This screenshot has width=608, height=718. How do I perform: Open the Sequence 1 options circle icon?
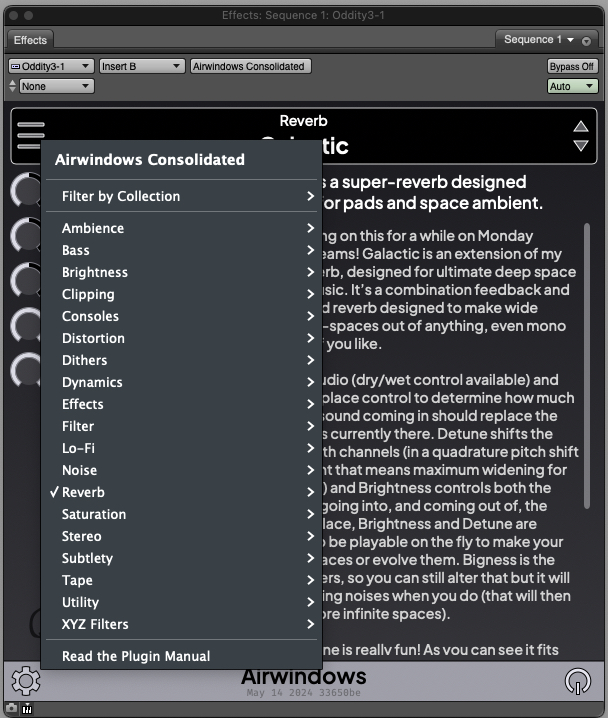tap(586, 41)
